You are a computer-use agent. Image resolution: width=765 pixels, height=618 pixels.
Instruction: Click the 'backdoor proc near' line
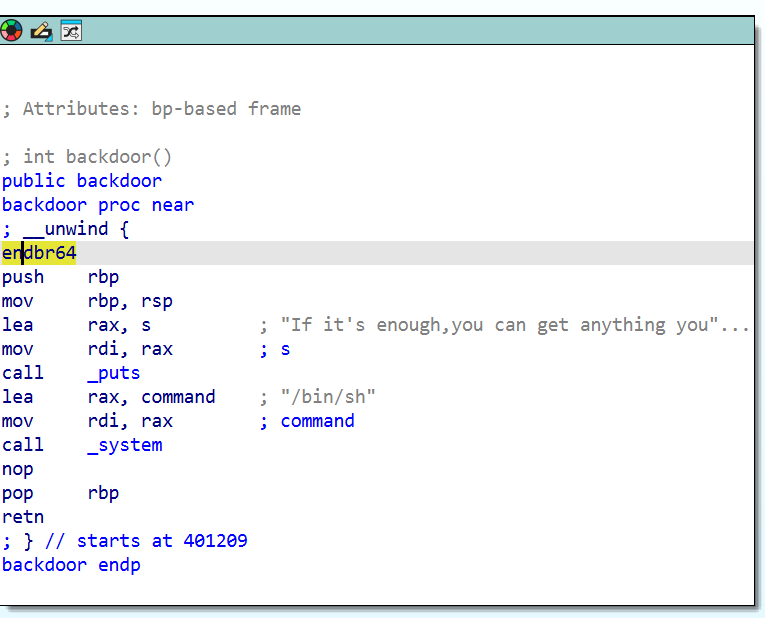click(98, 205)
